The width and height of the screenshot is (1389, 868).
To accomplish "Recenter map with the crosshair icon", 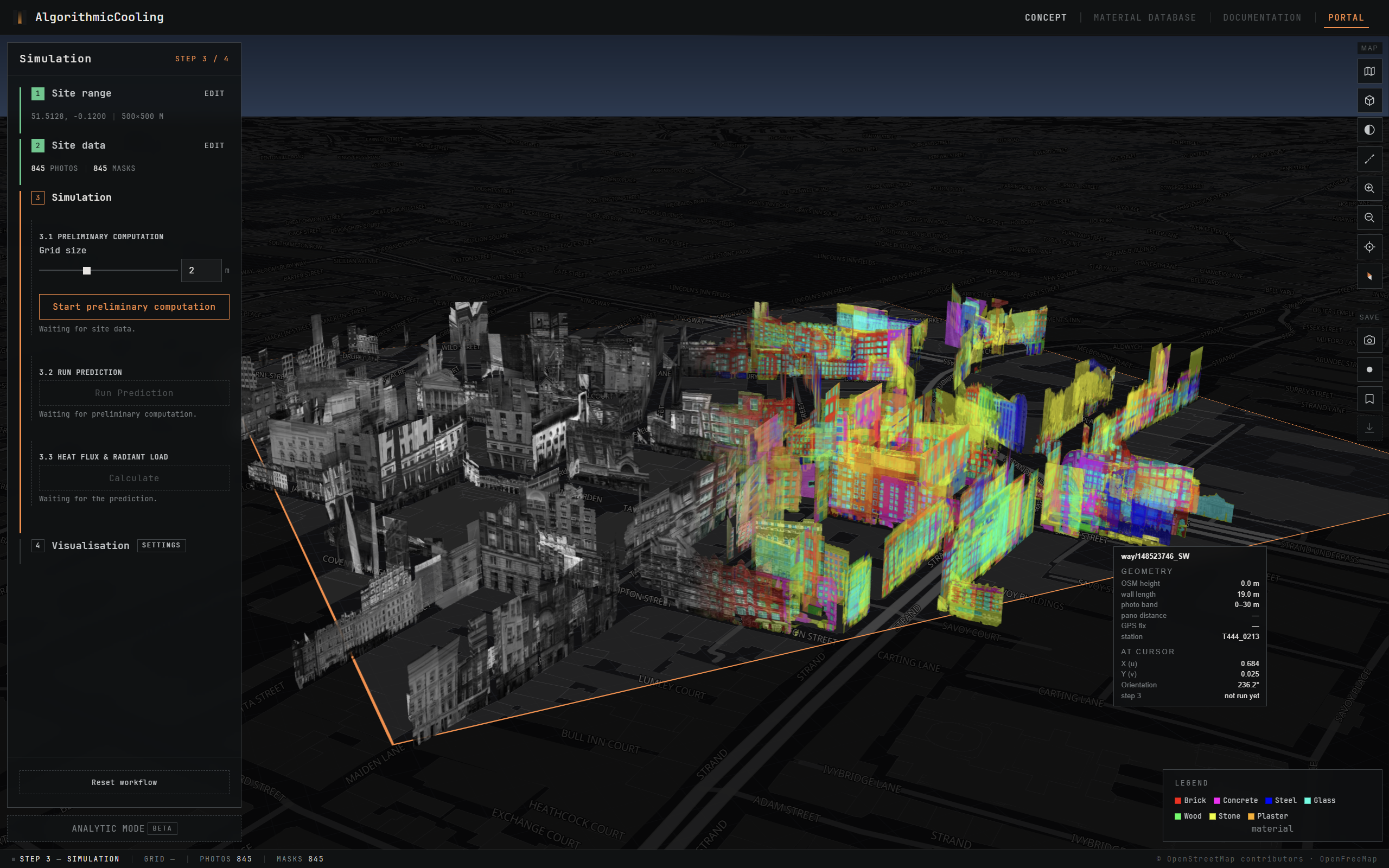I will [1369, 247].
